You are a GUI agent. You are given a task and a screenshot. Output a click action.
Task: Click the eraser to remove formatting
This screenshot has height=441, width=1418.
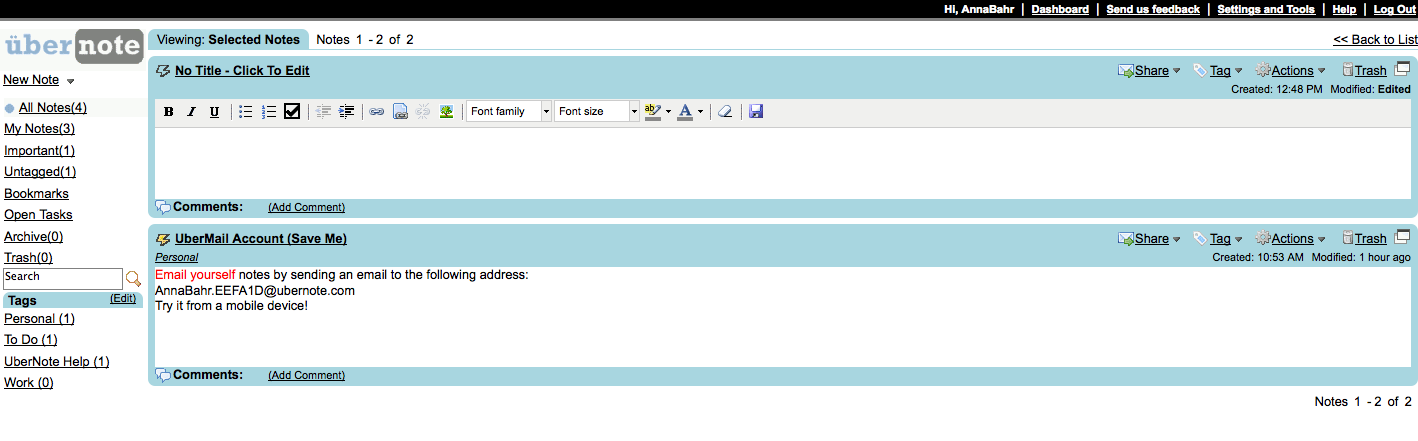coord(725,112)
